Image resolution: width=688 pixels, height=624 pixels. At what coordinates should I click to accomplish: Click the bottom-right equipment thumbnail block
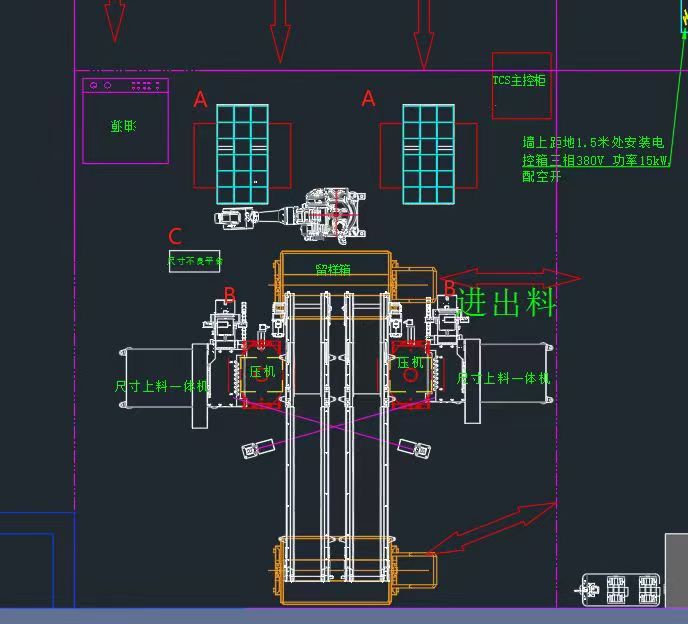(x=621, y=589)
